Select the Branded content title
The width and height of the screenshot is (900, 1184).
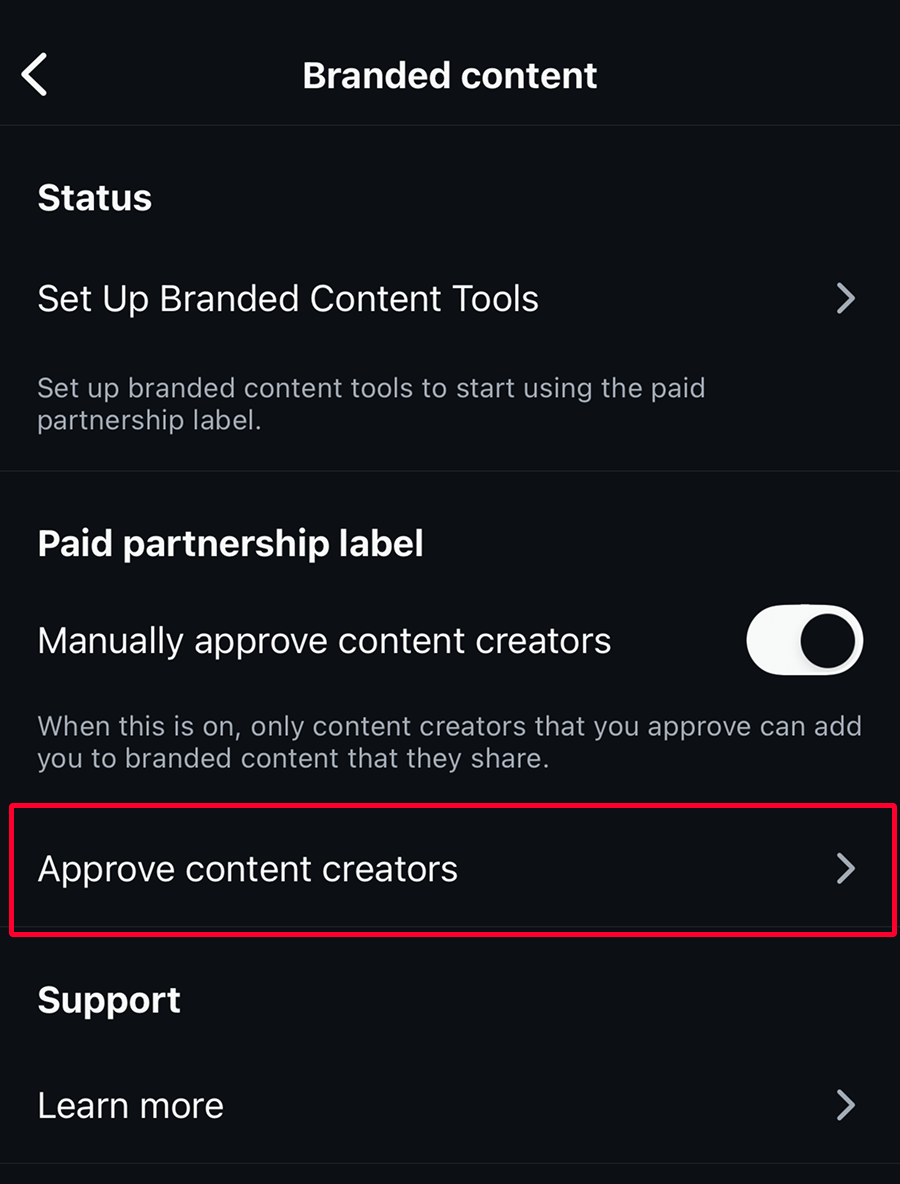449,74
